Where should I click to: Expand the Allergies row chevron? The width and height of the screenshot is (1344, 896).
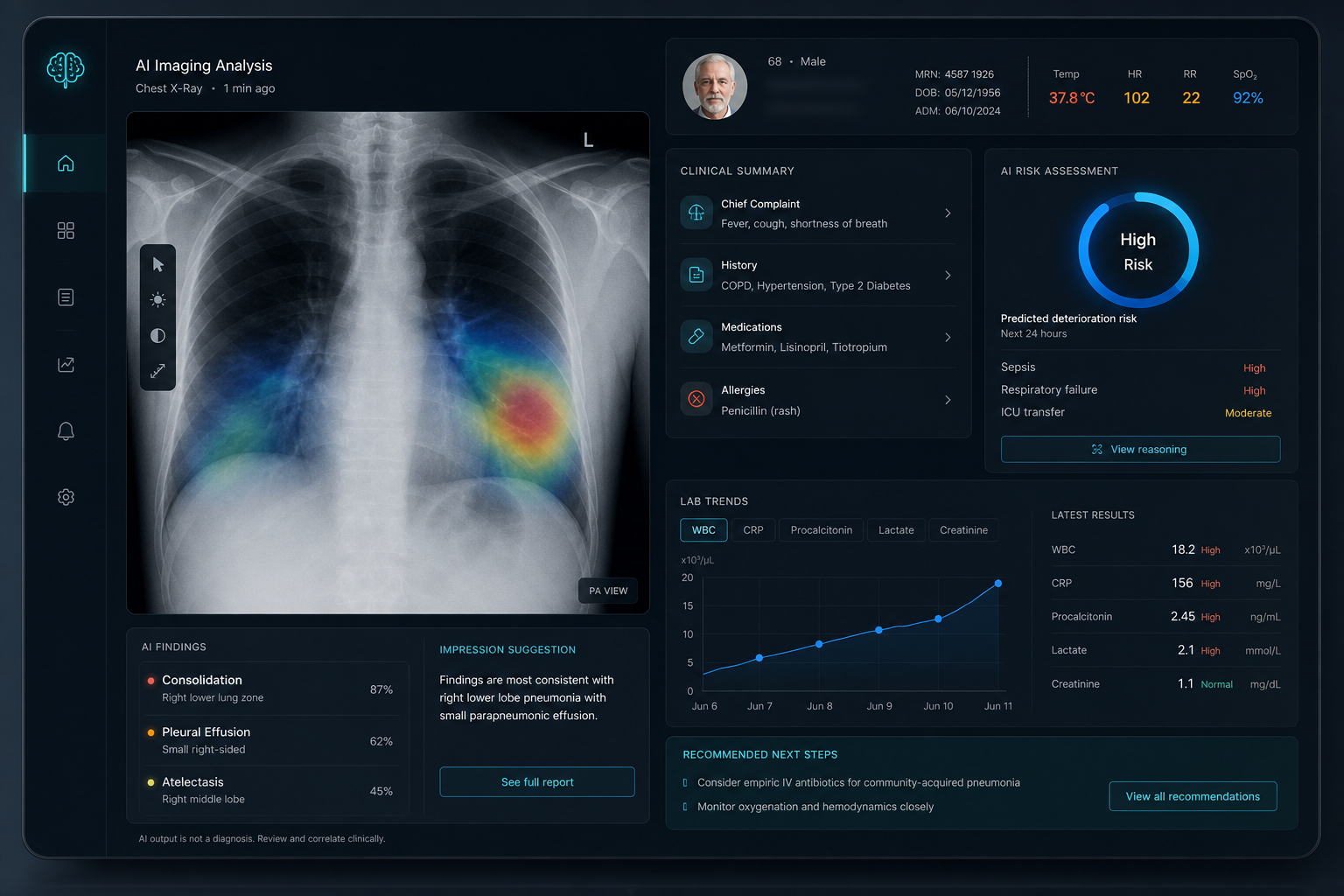[x=948, y=400]
